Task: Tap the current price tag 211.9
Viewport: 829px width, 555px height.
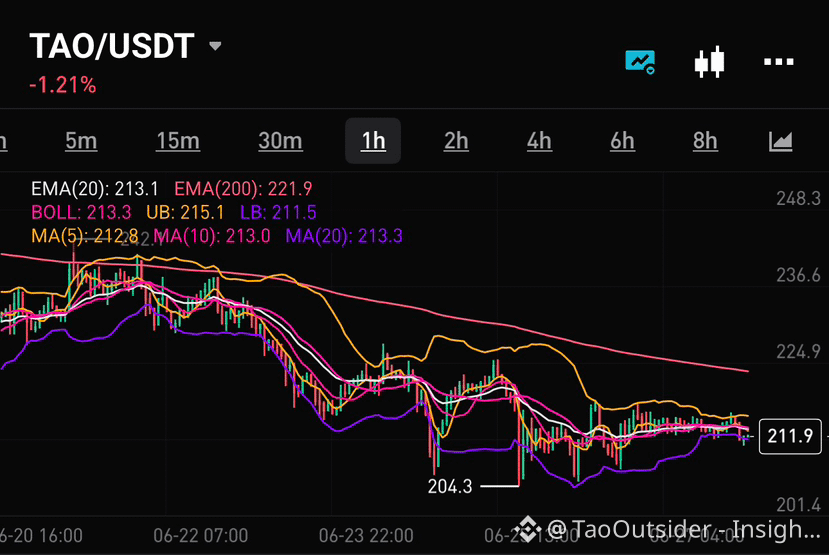Action: point(790,436)
